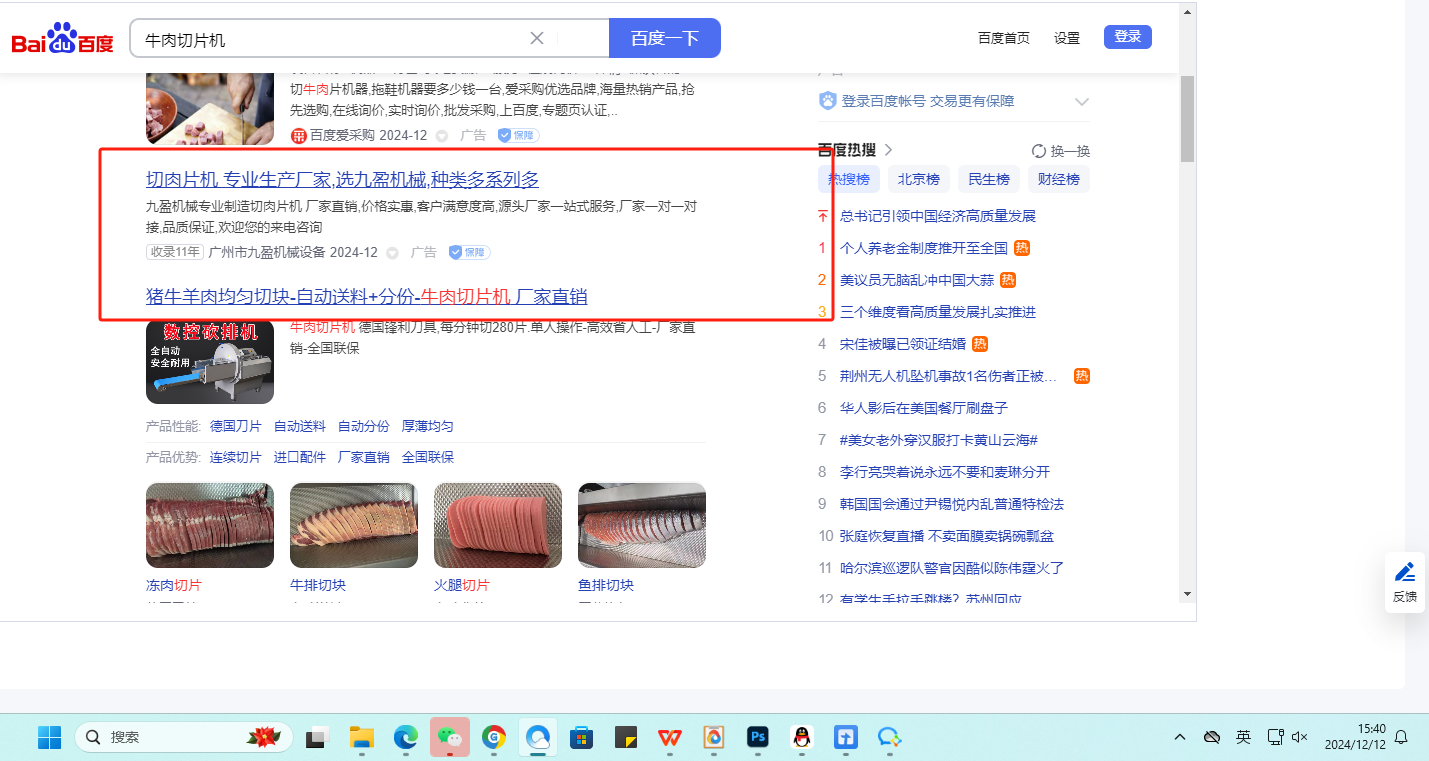The image size is (1429, 761).
Task: Click the 德国刀片 product feature link
Action: click(x=236, y=426)
